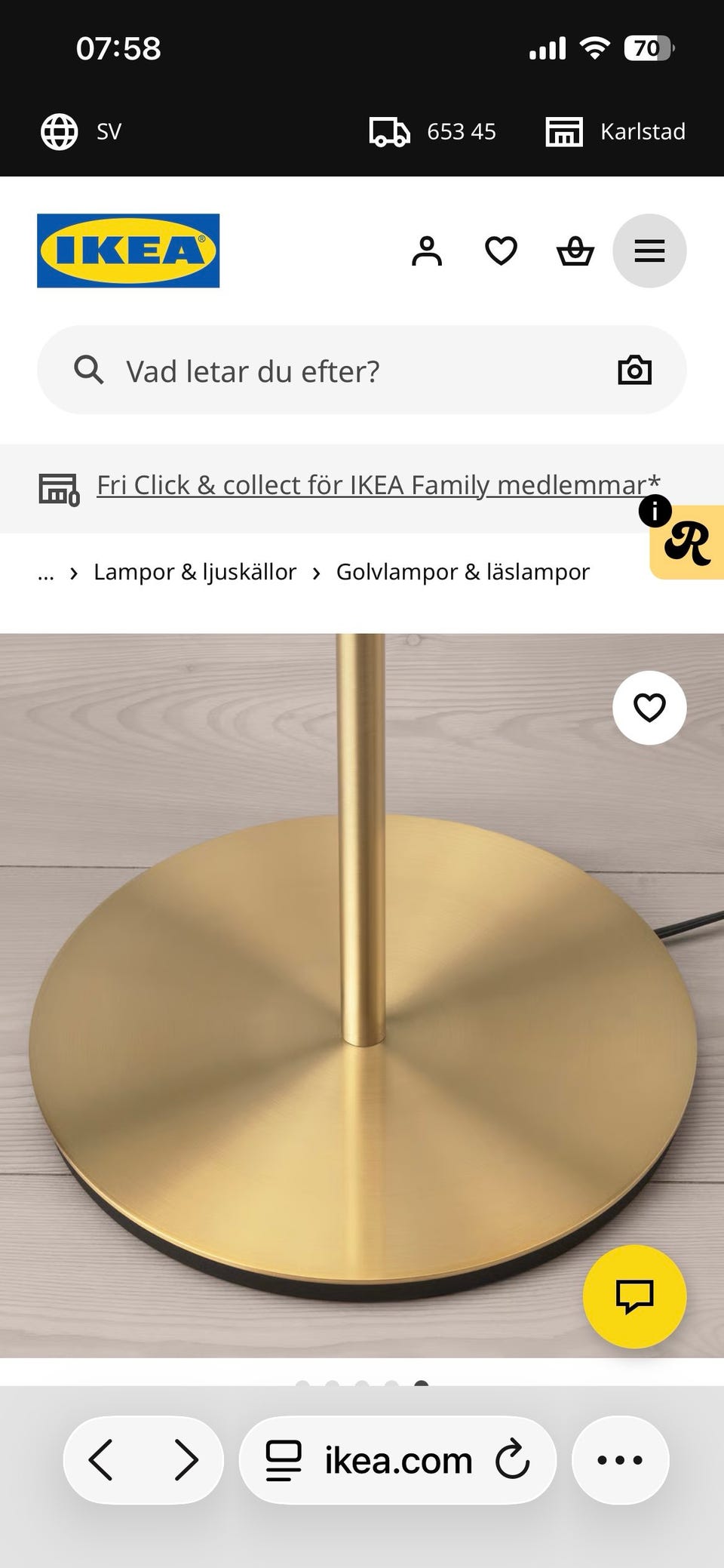Open the wishlist heart in header

point(501,251)
